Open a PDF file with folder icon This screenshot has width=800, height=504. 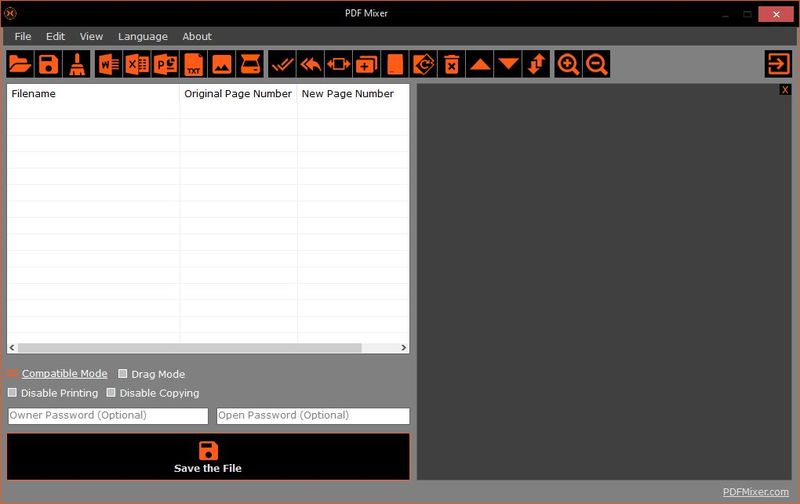pyautogui.click(x=20, y=64)
